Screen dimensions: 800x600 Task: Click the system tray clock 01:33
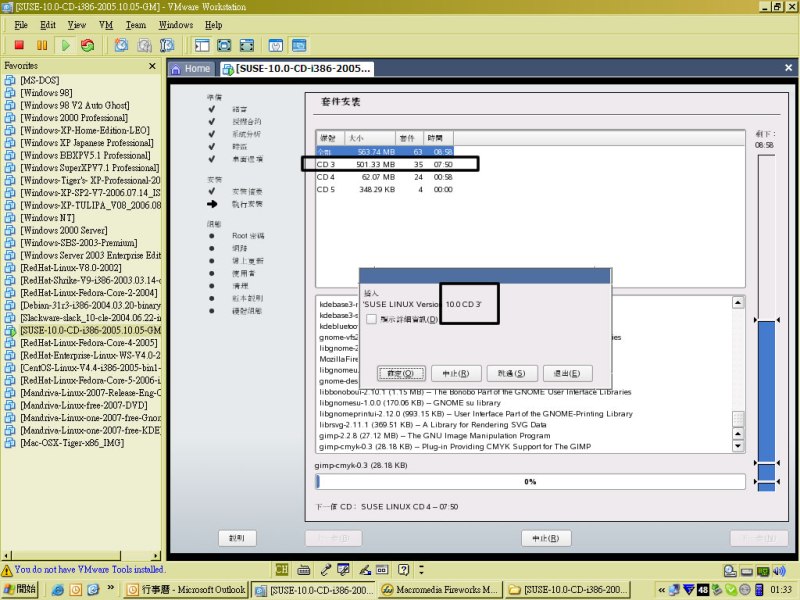[x=781, y=590]
